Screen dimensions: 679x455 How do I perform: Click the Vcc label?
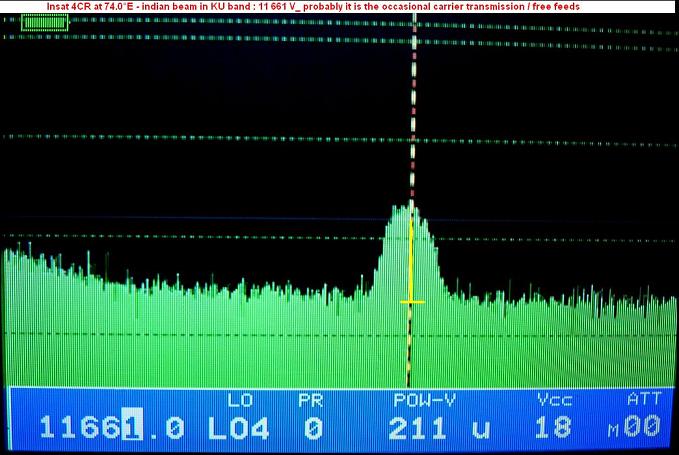click(x=555, y=400)
